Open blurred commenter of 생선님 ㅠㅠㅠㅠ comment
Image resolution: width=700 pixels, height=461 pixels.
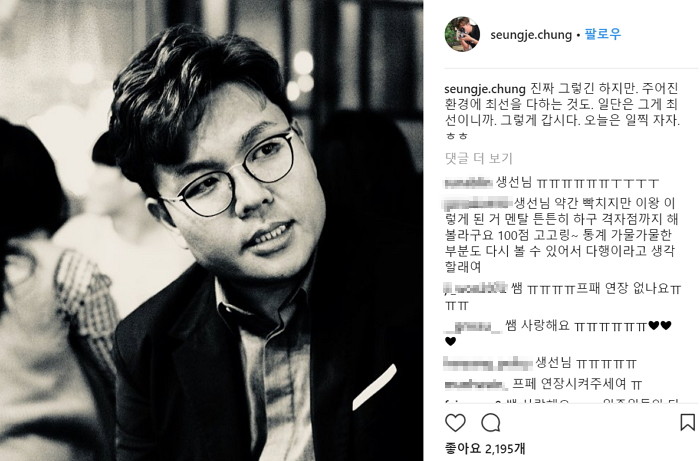coord(468,183)
